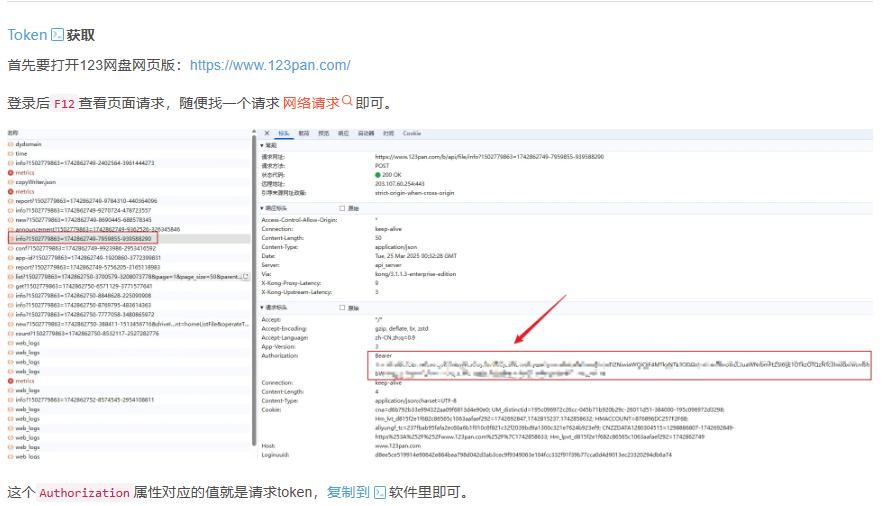Switch to the 启动器 tab

[x=366, y=133]
